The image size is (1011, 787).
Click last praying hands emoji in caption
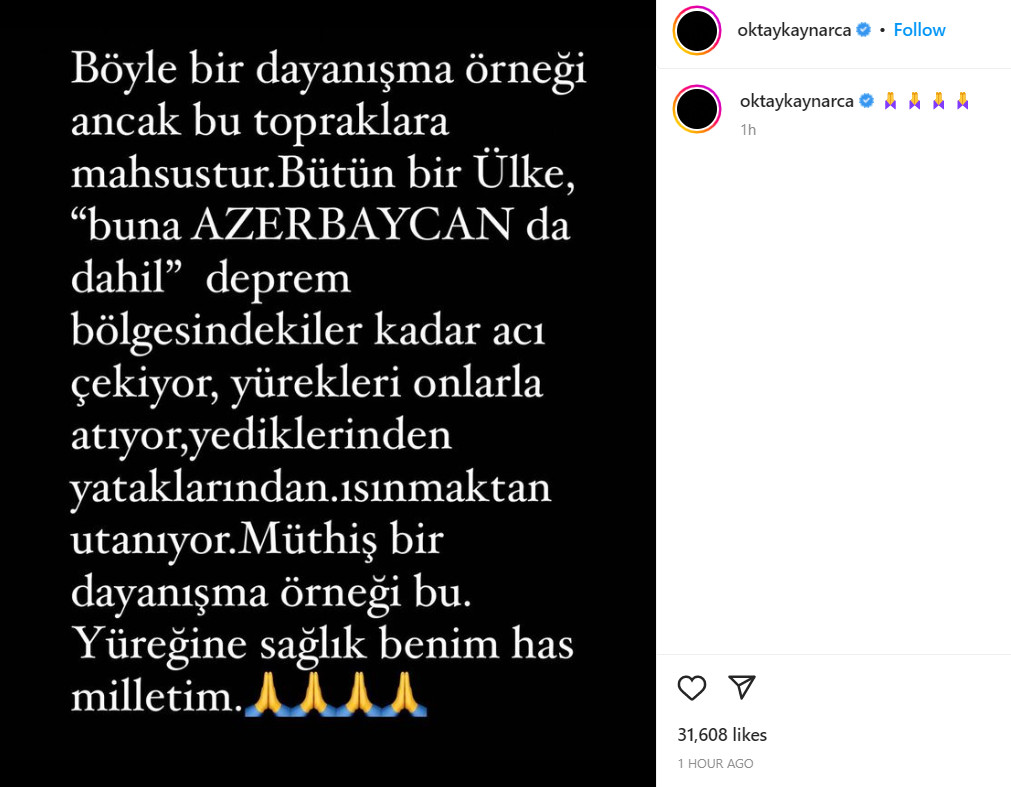pos(963,101)
